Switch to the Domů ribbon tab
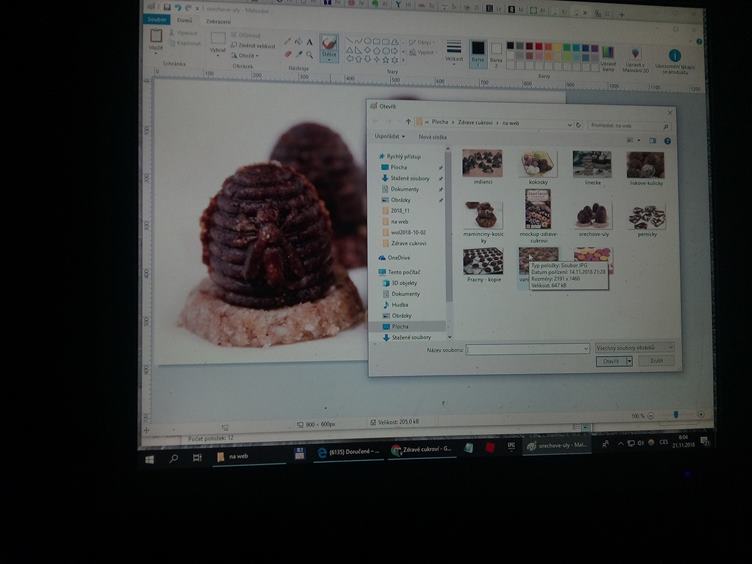Image resolution: width=752 pixels, height=564 pixels. coord(184,21)
